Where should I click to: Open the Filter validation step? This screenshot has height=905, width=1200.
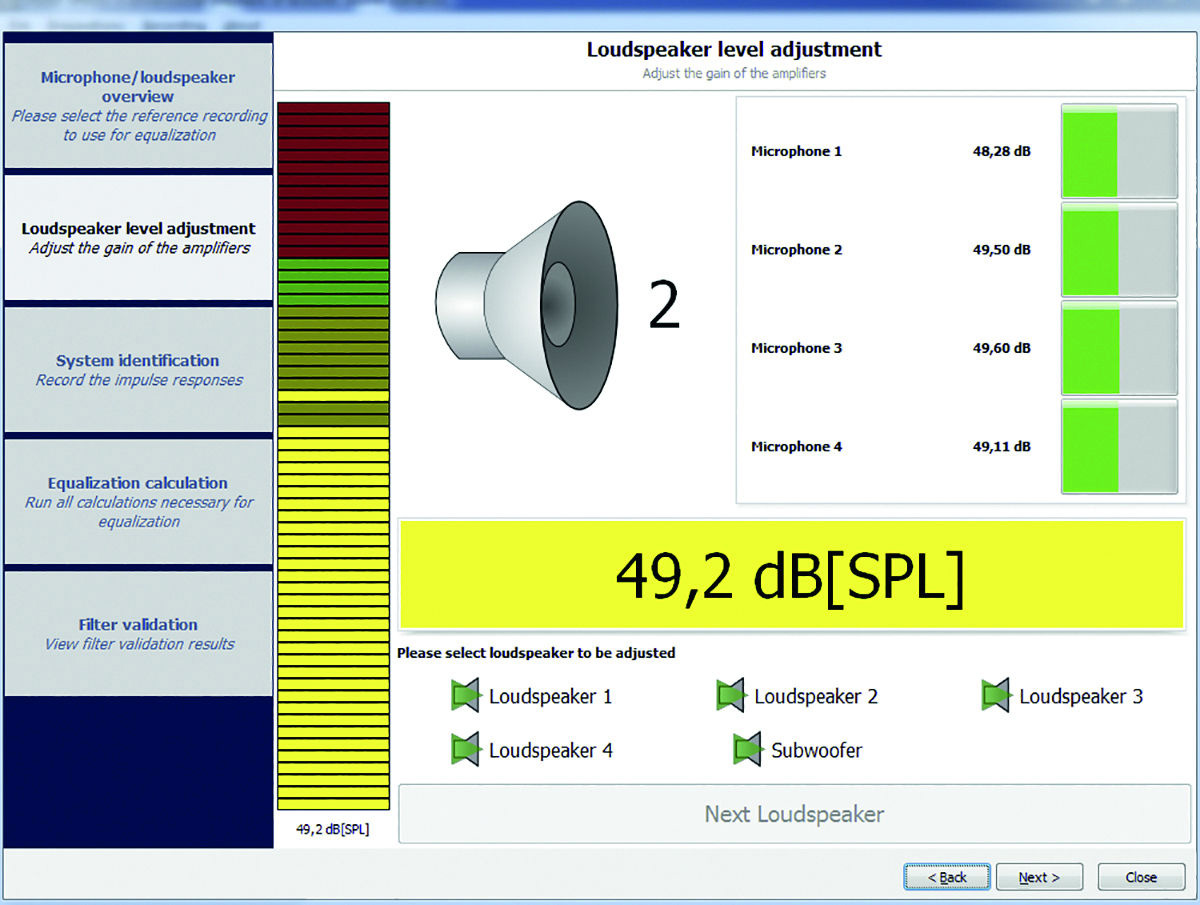pos(139,633)
